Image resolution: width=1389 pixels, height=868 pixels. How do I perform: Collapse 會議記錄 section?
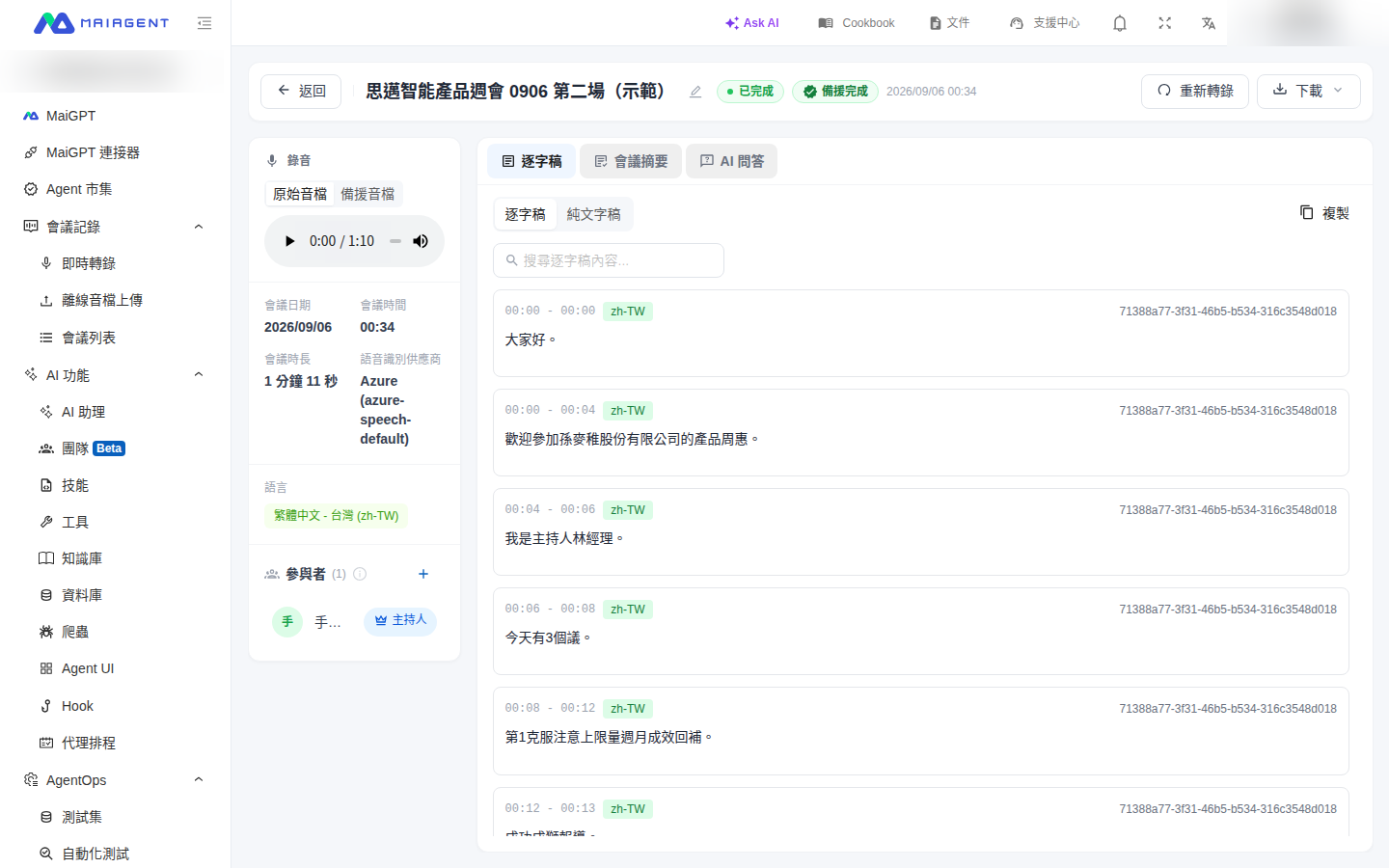[199, 227]
